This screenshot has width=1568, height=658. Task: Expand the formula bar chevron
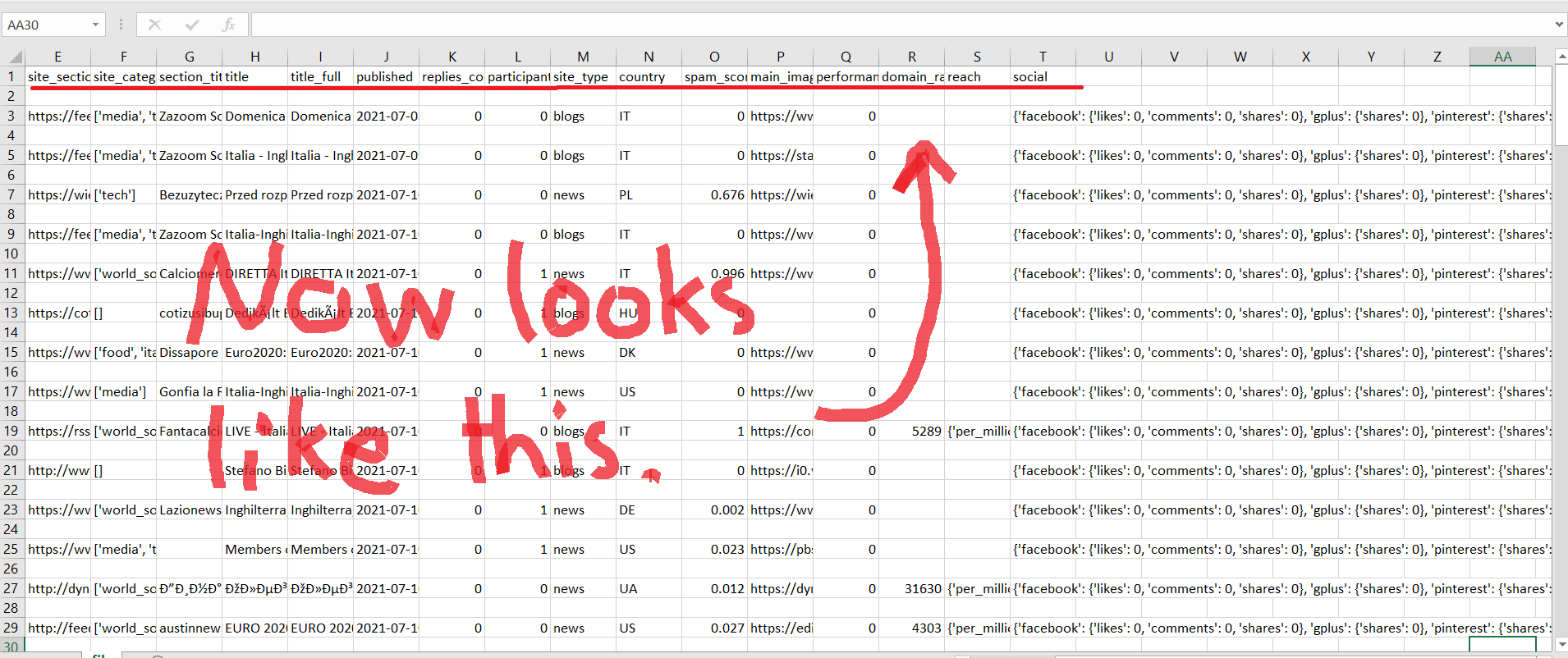[1559, 25]
